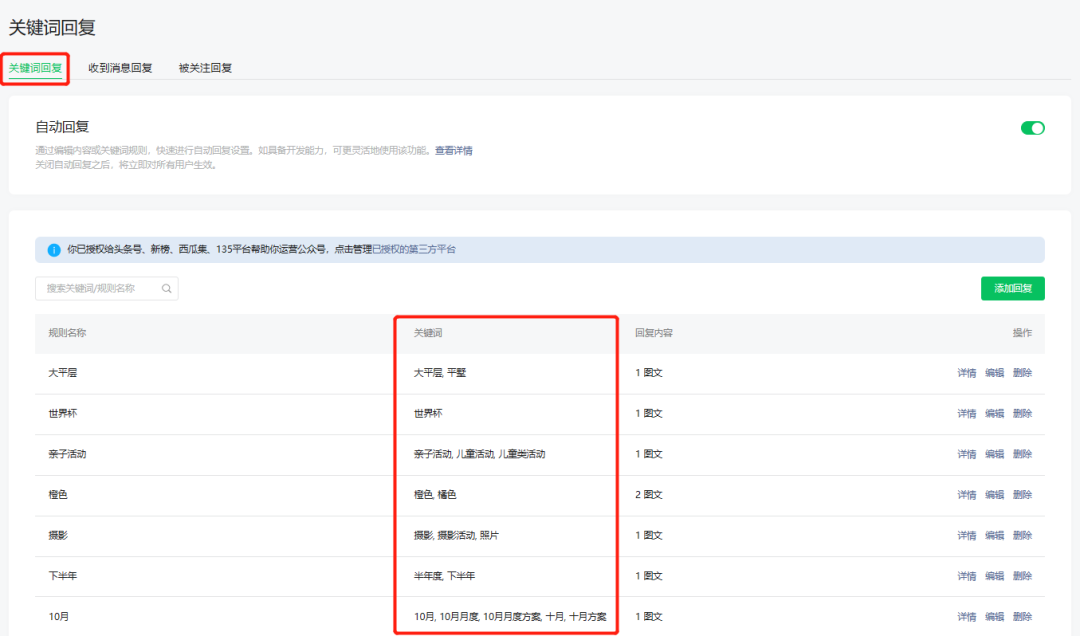
Task: Open 已授权的第三方平台 link
Action: [x=414, y=250]
